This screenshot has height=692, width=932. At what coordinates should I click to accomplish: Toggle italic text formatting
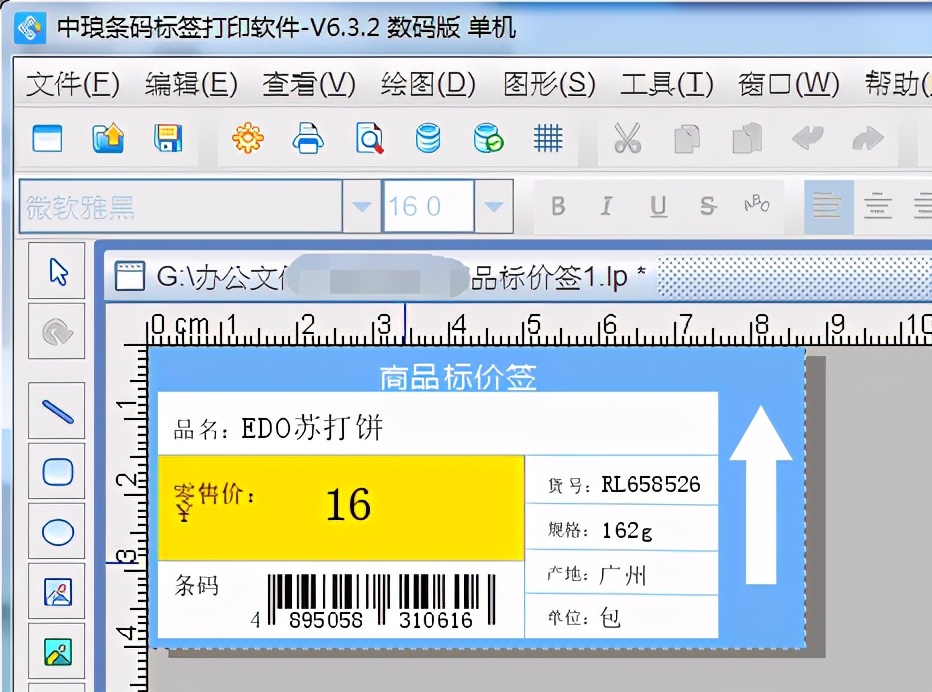click(608, 206)
